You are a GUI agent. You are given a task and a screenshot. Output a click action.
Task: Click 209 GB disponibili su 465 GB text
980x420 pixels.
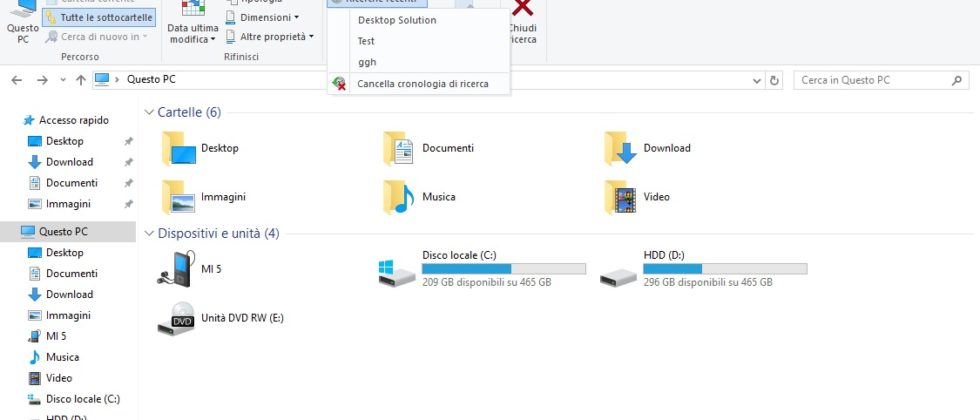pos(487,282)
